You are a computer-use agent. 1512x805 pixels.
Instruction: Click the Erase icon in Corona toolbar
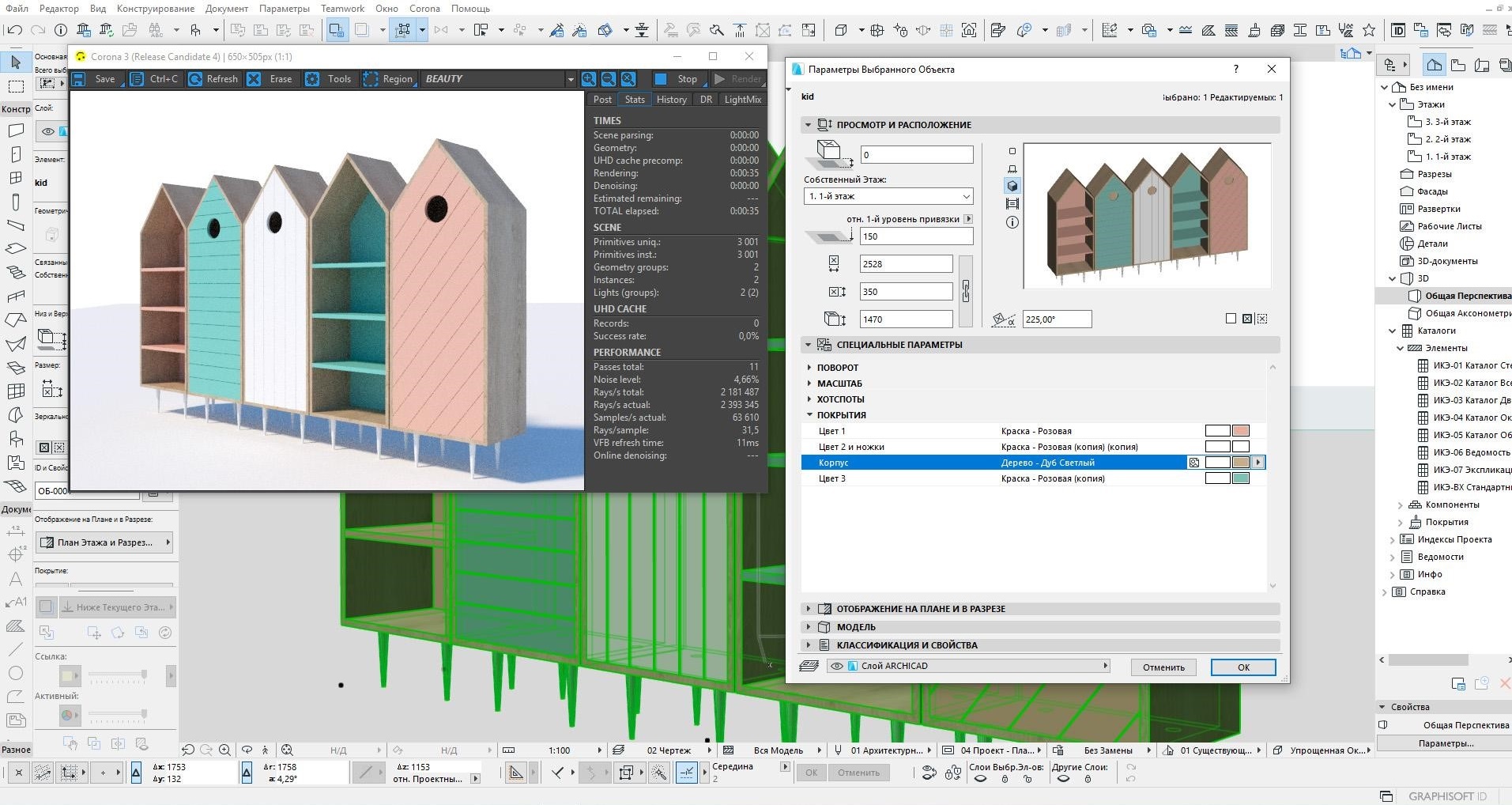click(x=254, y=79)
